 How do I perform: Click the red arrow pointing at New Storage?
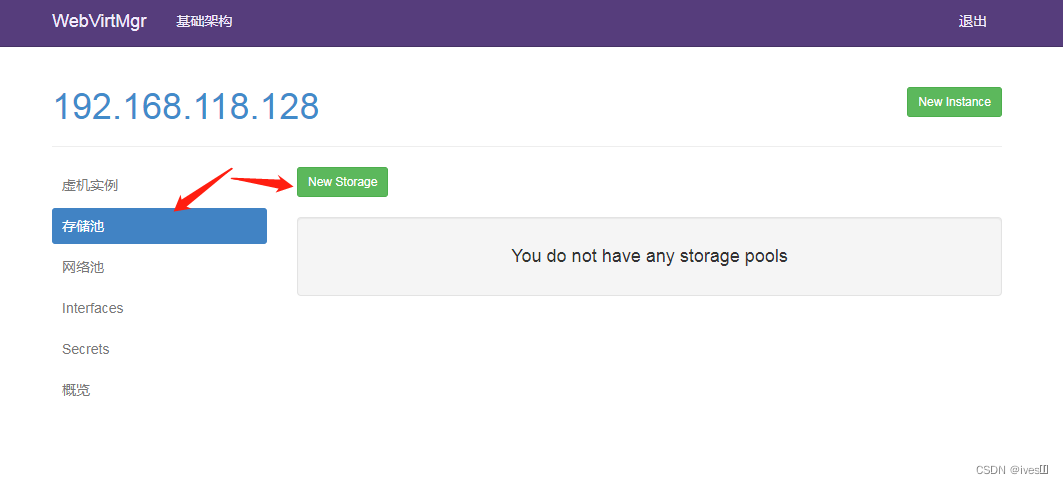pyautogui.click(x=262, y=181)
